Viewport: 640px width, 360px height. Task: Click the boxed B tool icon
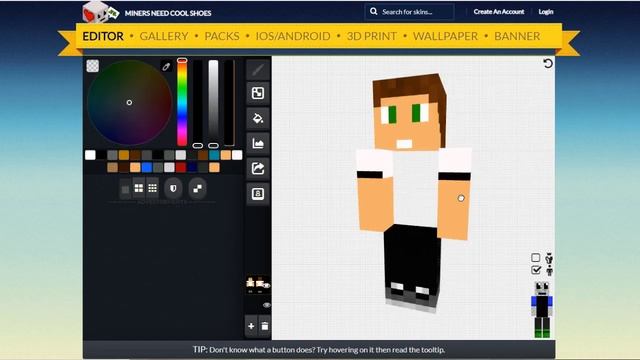pyautogui.click(x=258, y=193)
